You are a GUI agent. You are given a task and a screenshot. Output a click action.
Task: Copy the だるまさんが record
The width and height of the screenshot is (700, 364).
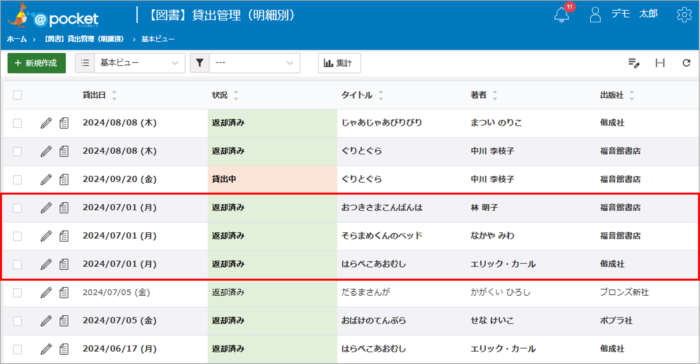pyautogui.click(x=64, y=293)
